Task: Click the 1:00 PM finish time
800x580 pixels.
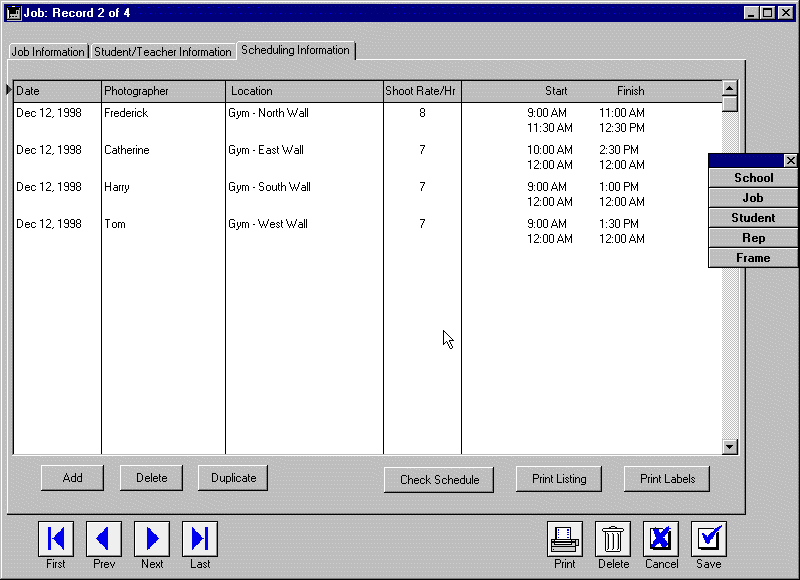Action: [x=619, y=187]
